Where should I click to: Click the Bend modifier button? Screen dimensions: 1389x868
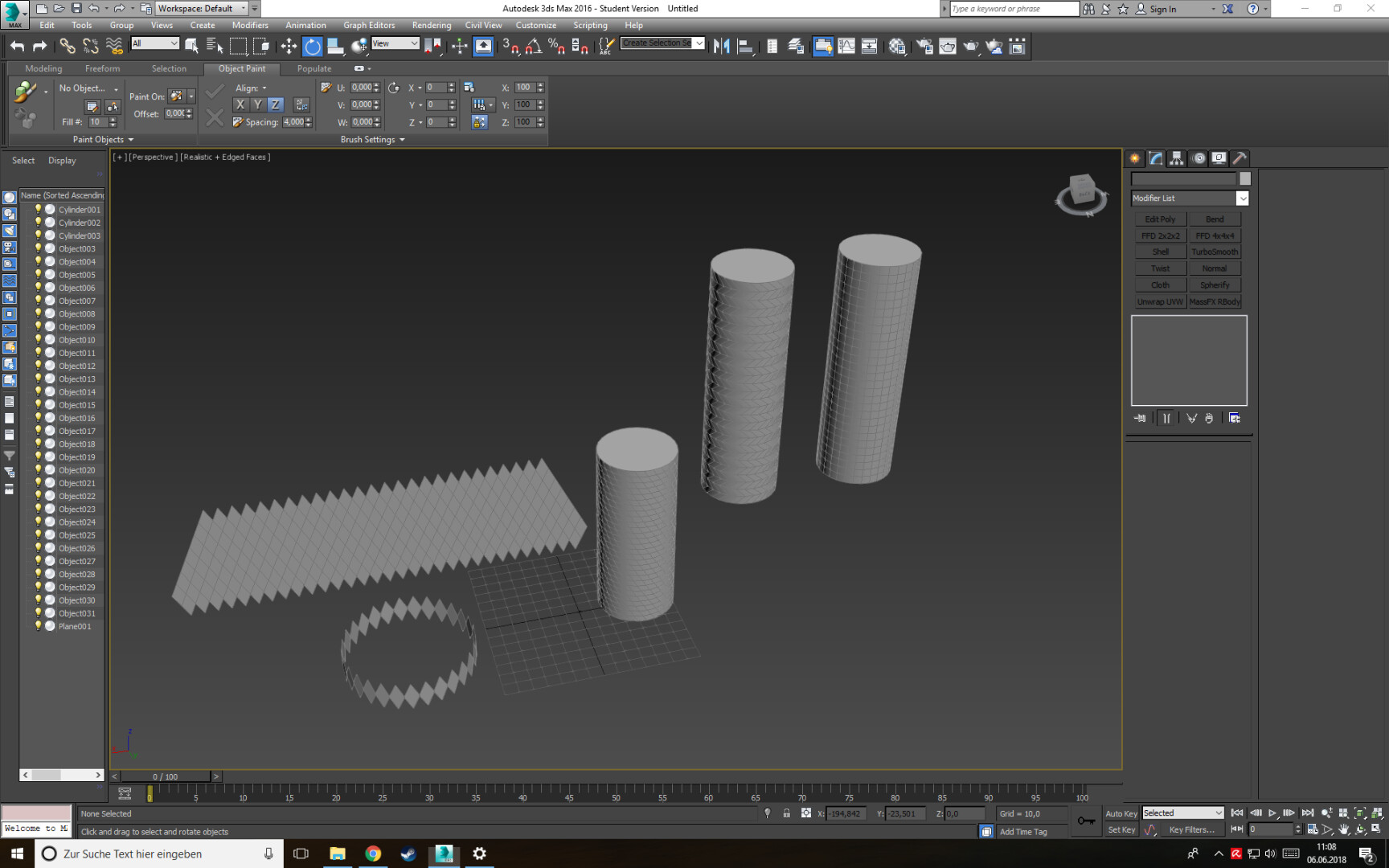1215,219
